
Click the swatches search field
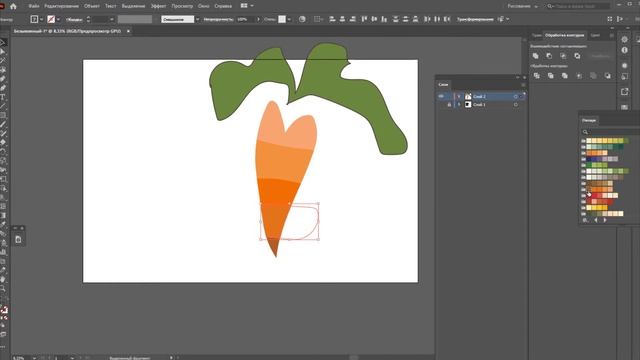tap(612, 132)
